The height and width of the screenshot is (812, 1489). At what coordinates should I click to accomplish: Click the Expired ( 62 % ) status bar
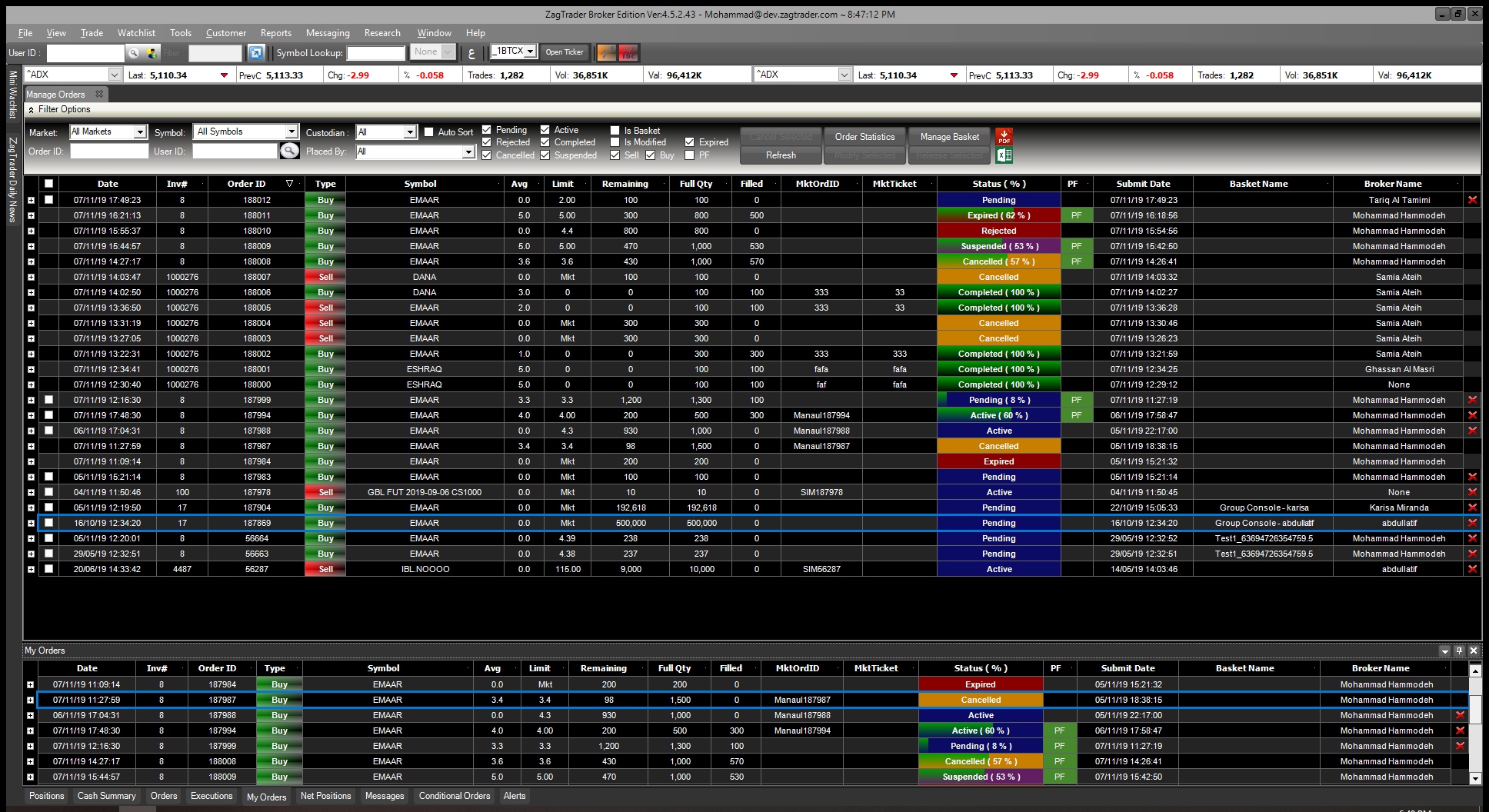click(x=999, y=215)
